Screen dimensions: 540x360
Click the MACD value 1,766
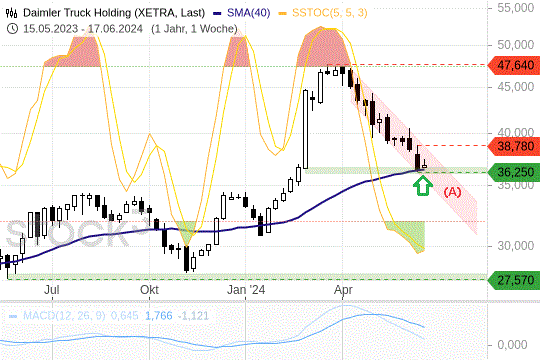coord(158,316)
